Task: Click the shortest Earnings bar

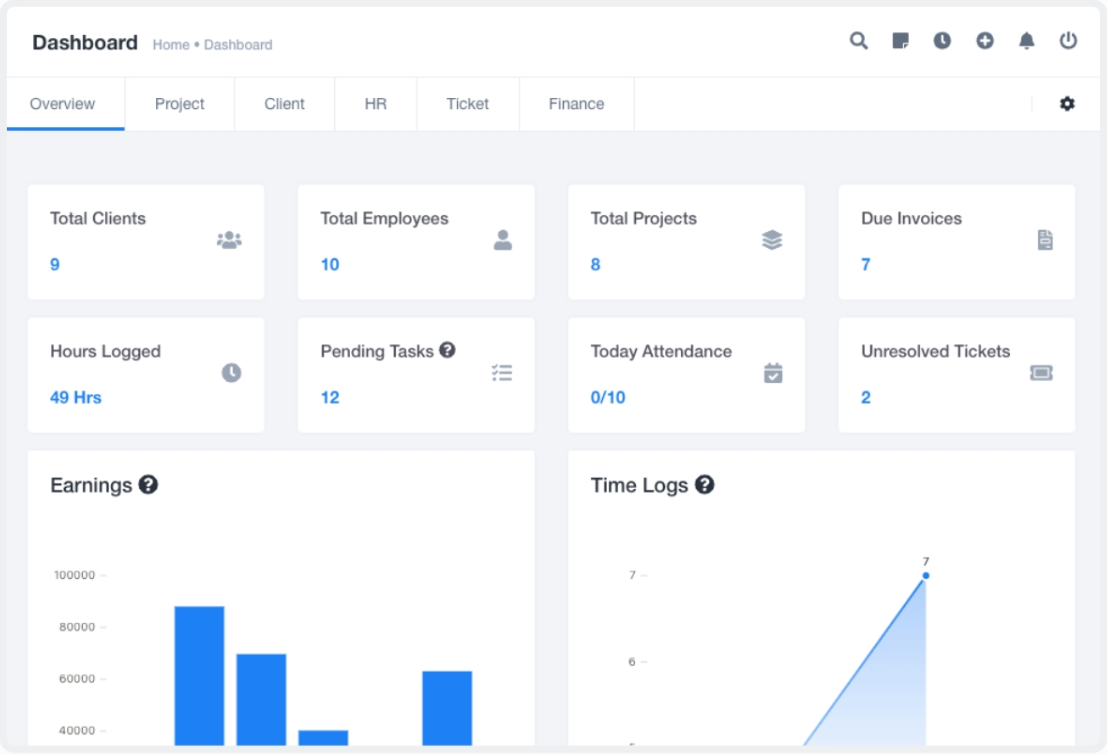Action: 323,737
